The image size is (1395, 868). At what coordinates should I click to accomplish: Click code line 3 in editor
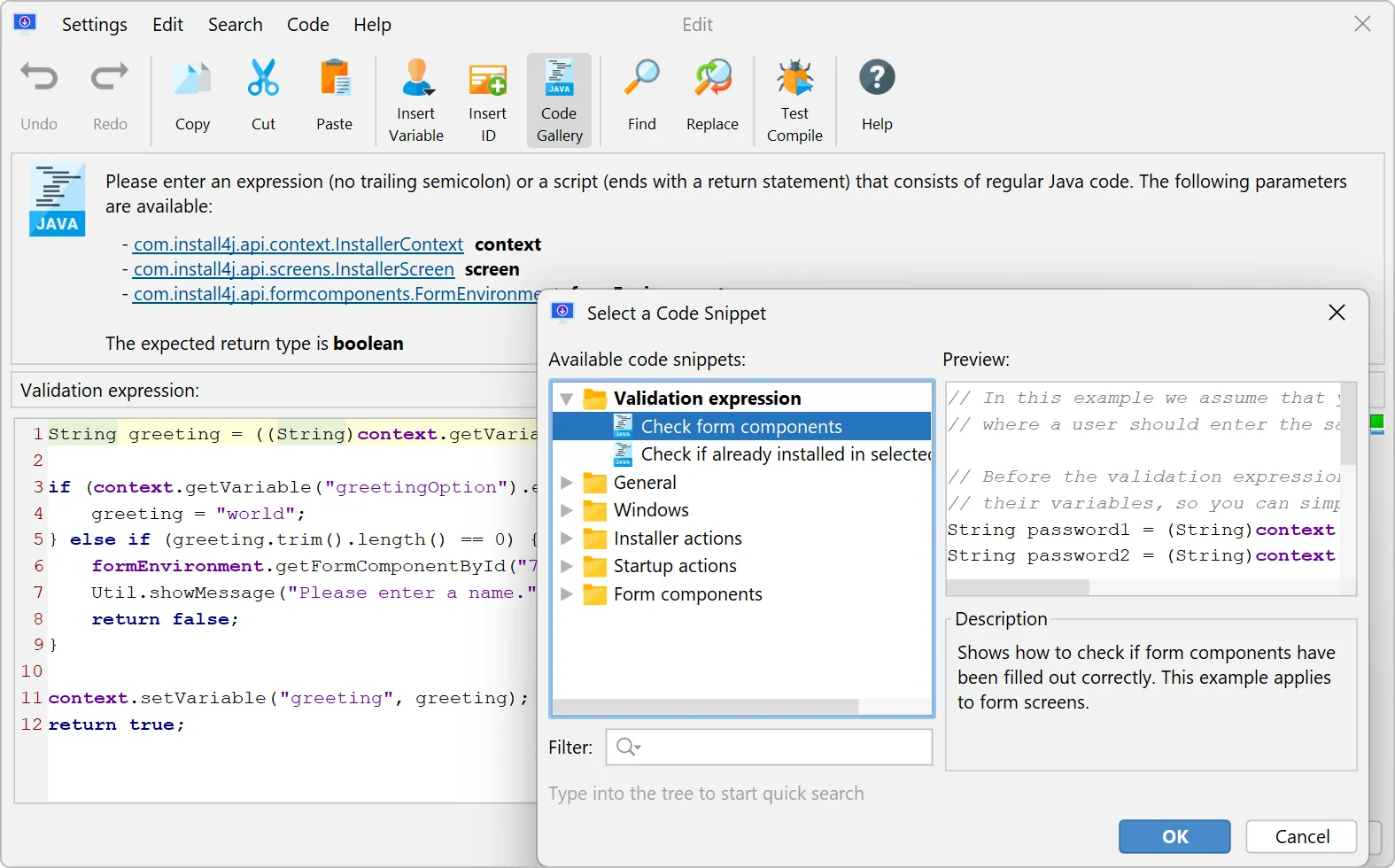[292, 487]
